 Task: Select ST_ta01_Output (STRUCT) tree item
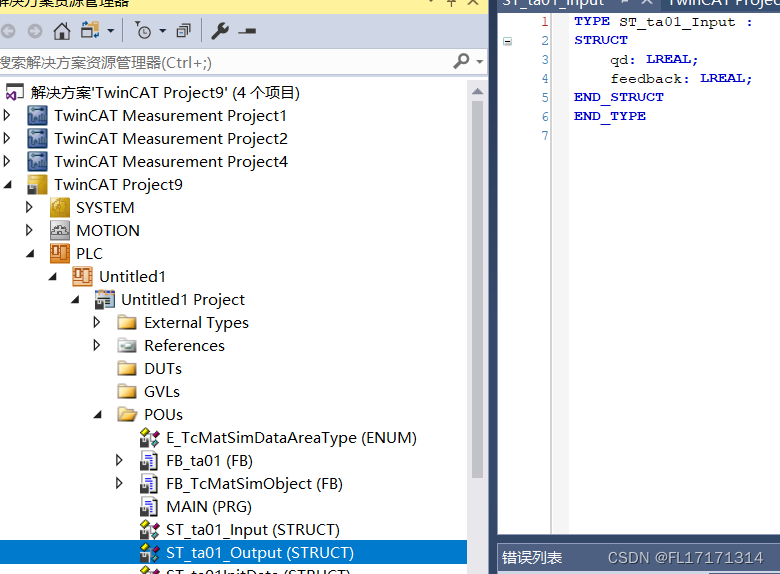tap(260, 553)
